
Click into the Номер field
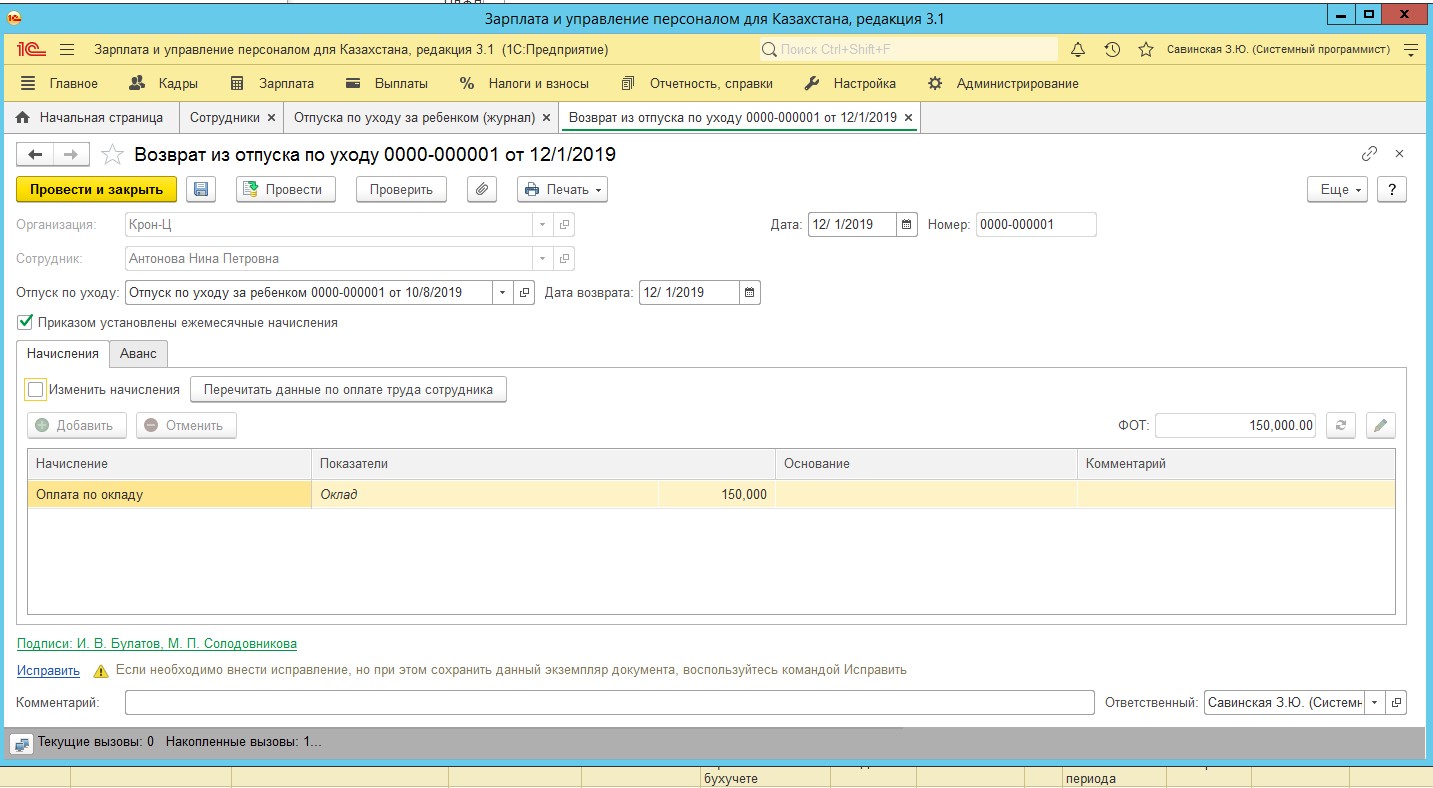(x=1036, y=224)
